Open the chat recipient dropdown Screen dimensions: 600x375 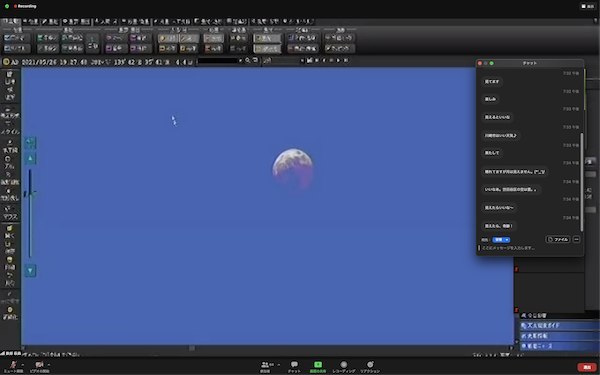coord(501,240)
